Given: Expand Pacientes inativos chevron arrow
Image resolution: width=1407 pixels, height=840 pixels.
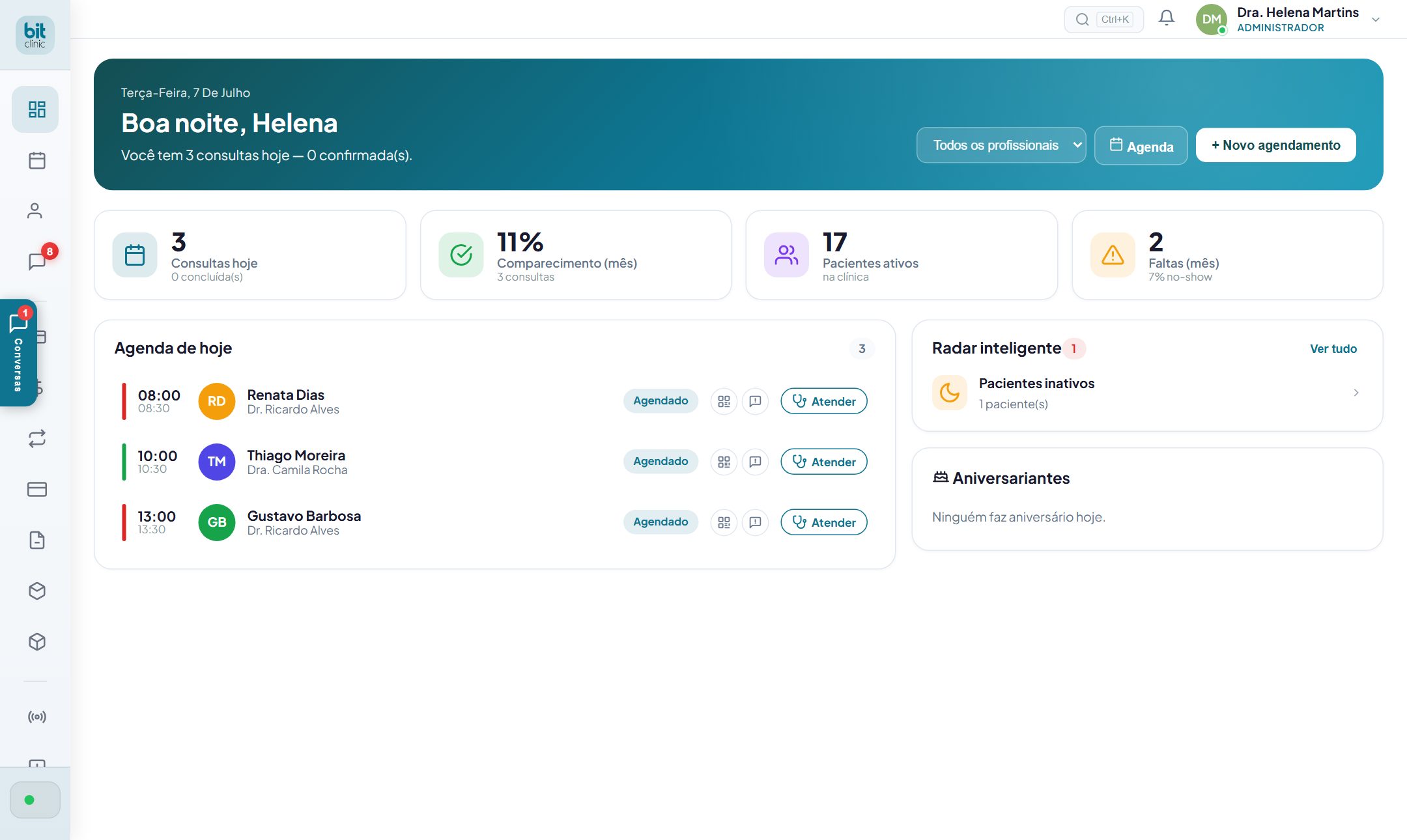Looking at the screenshot, I should point(1356,393).
